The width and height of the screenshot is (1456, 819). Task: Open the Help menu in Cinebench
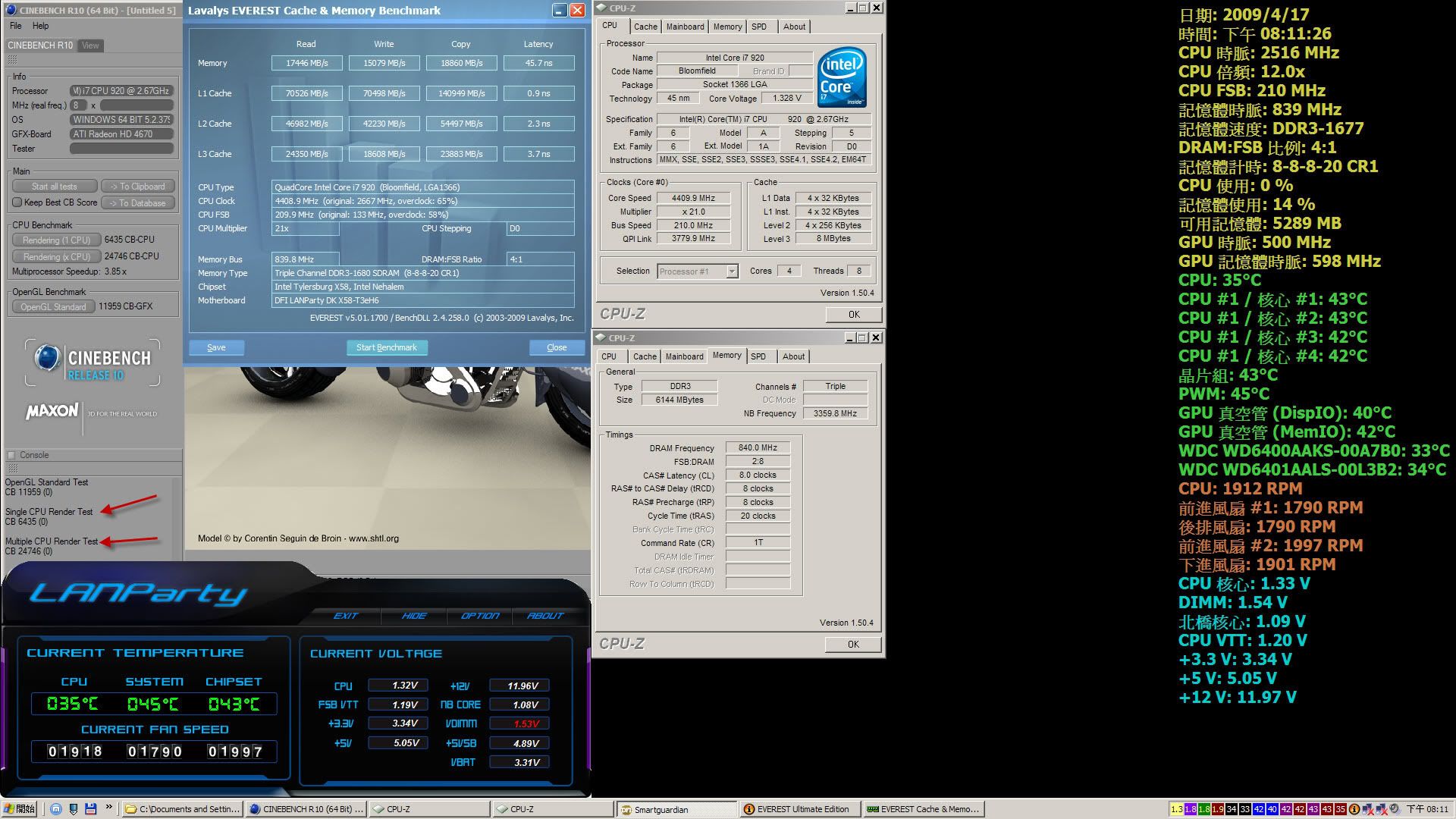40,26
